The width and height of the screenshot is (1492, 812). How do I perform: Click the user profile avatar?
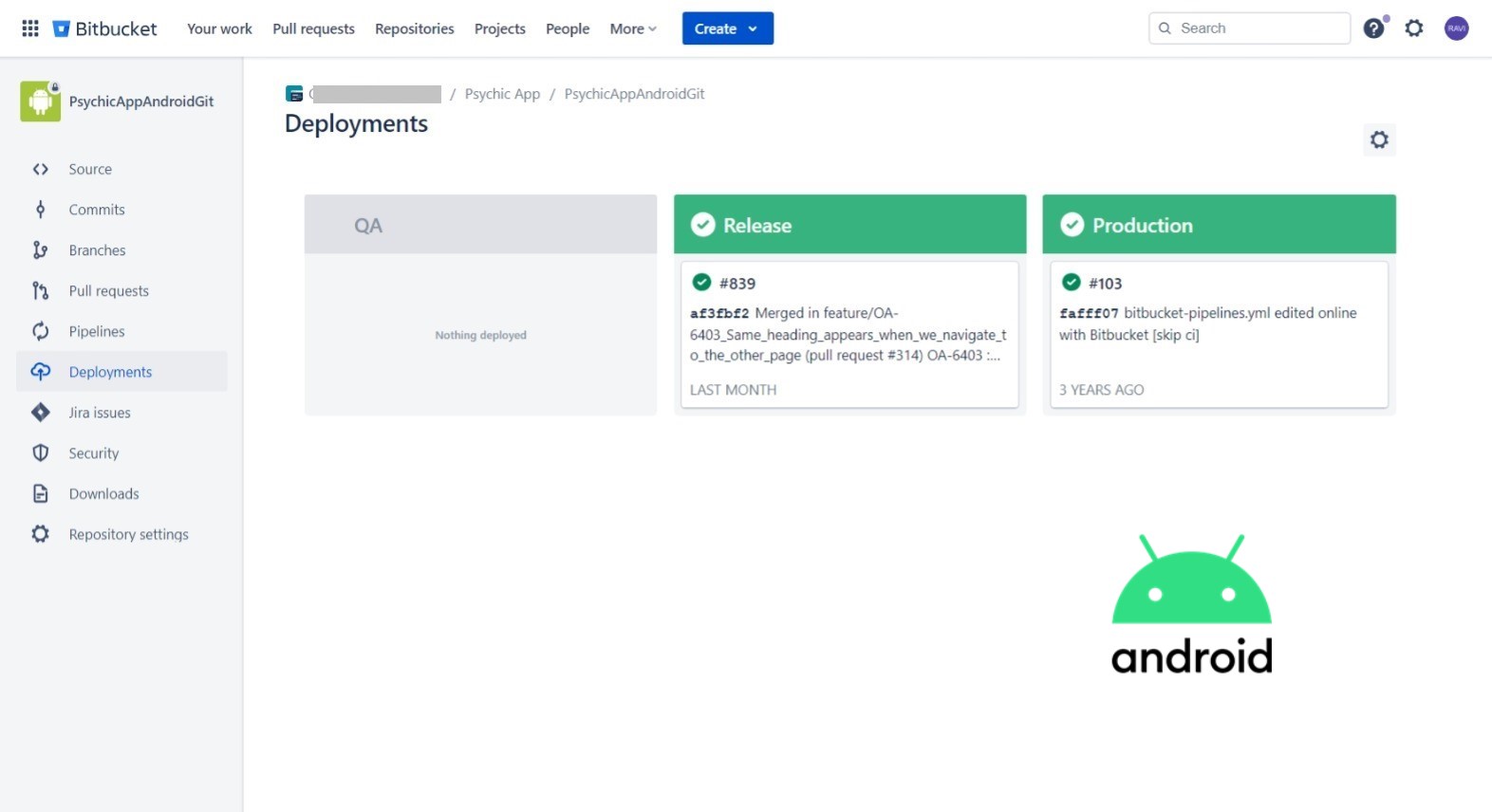tap(1456, 28)
